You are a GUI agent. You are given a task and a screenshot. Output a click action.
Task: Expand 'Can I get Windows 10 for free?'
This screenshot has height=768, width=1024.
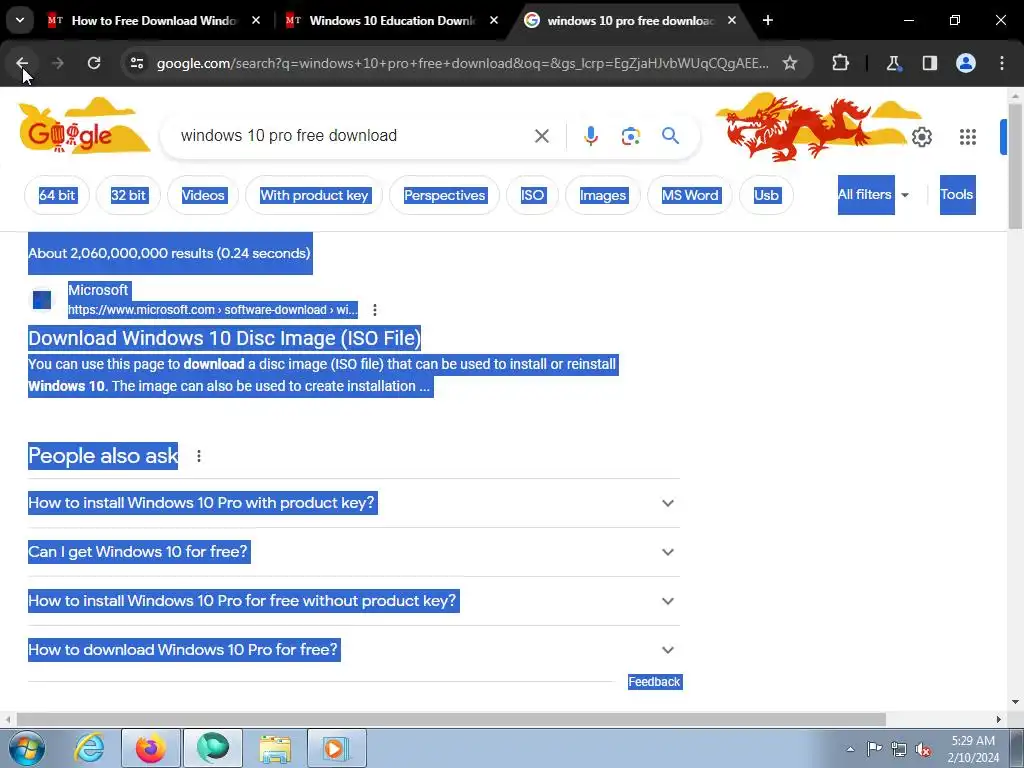pyautogui.click(x=353, y=552)
